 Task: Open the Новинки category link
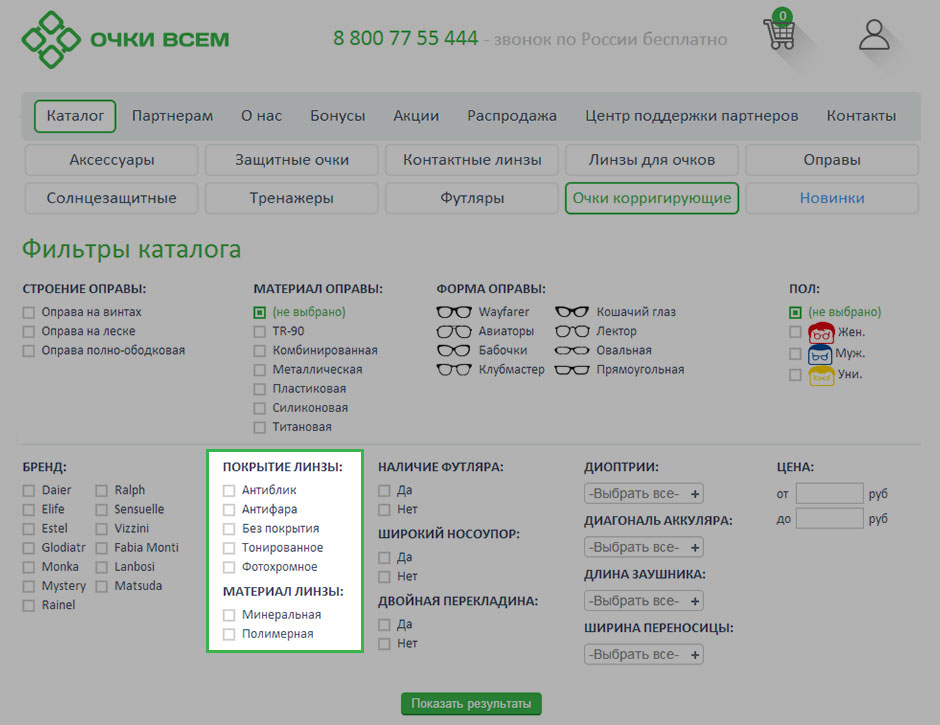coord(831,198)
